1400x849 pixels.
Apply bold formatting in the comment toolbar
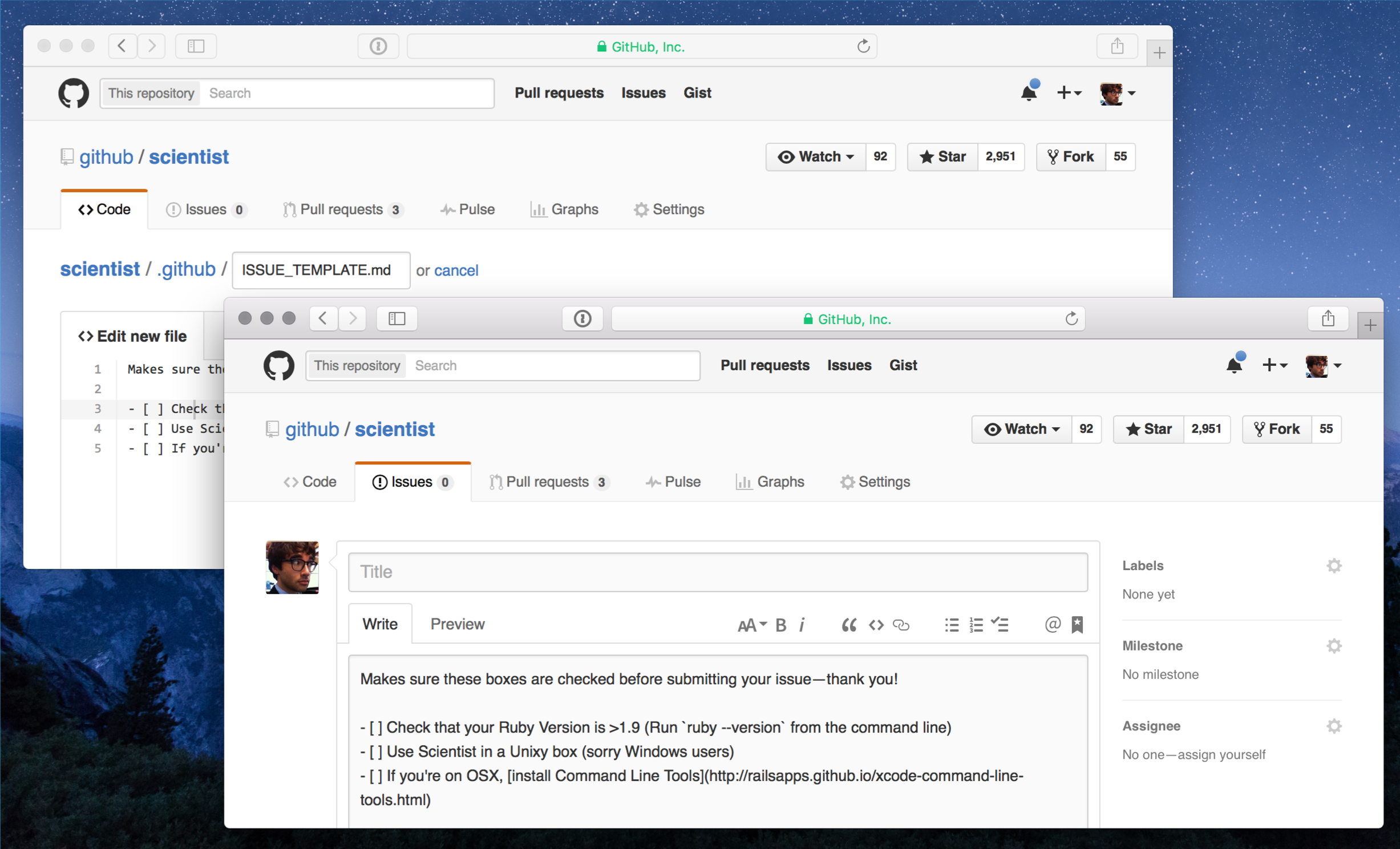(x=780, y=625)
